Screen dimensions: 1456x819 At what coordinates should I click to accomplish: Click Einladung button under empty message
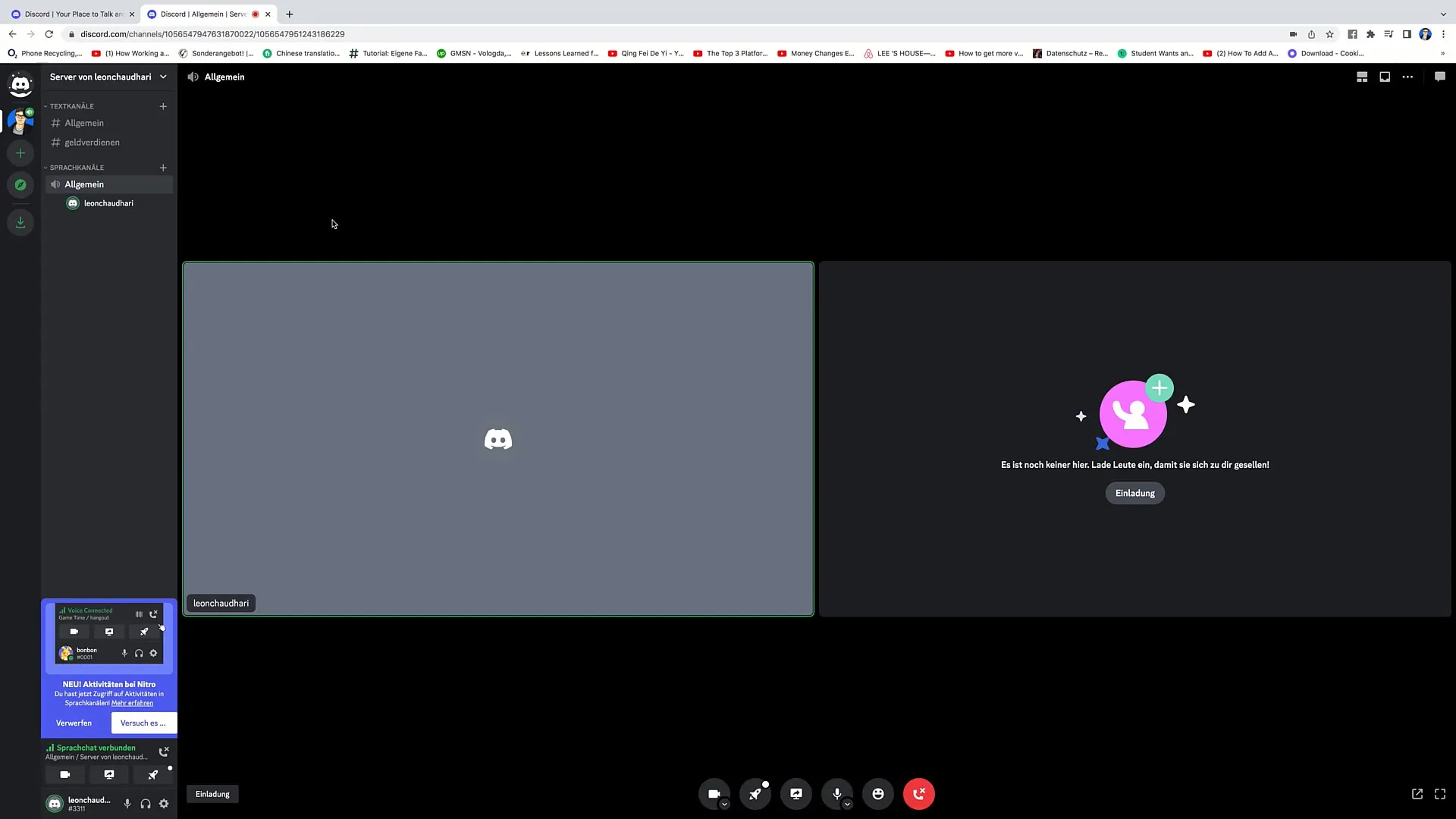1134,493
